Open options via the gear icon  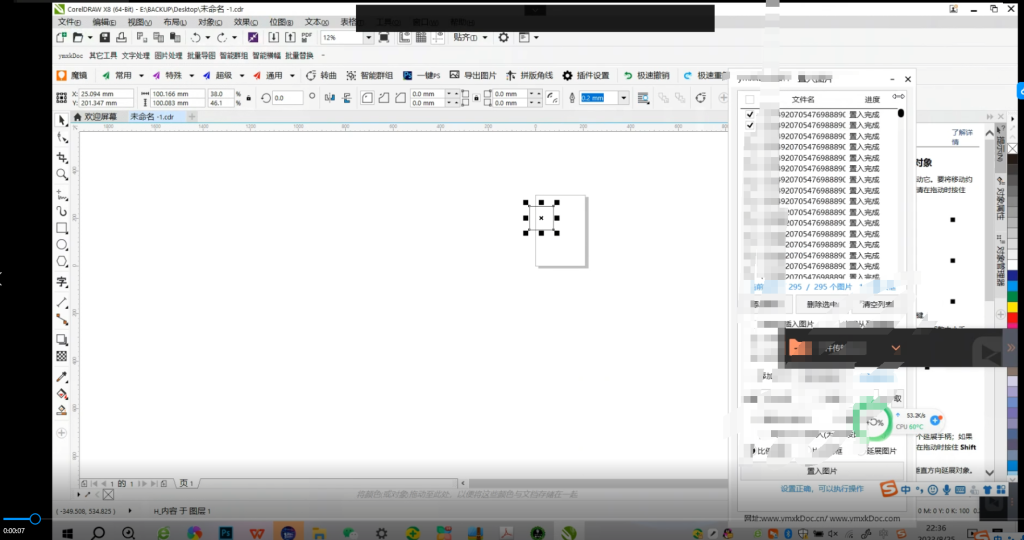[x=503, y=37]
